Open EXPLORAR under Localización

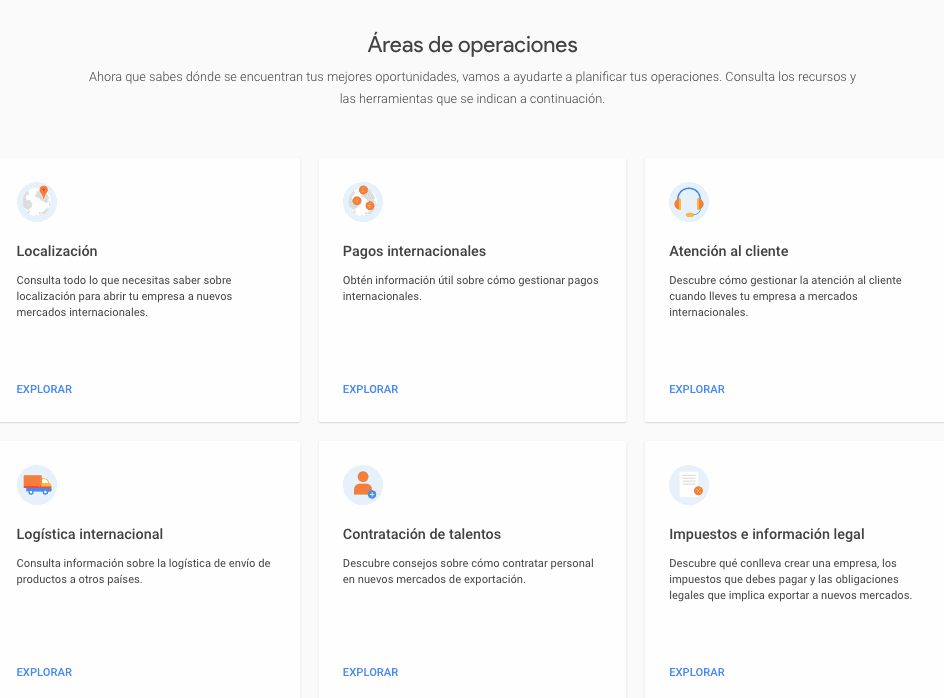(x=44, y=389)
